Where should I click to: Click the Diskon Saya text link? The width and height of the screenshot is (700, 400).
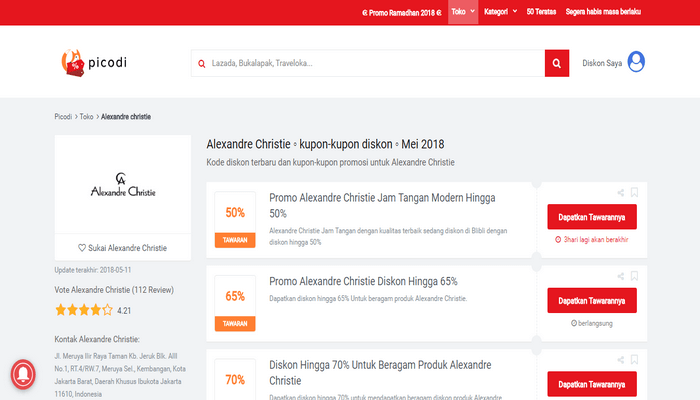coord(602,63)
